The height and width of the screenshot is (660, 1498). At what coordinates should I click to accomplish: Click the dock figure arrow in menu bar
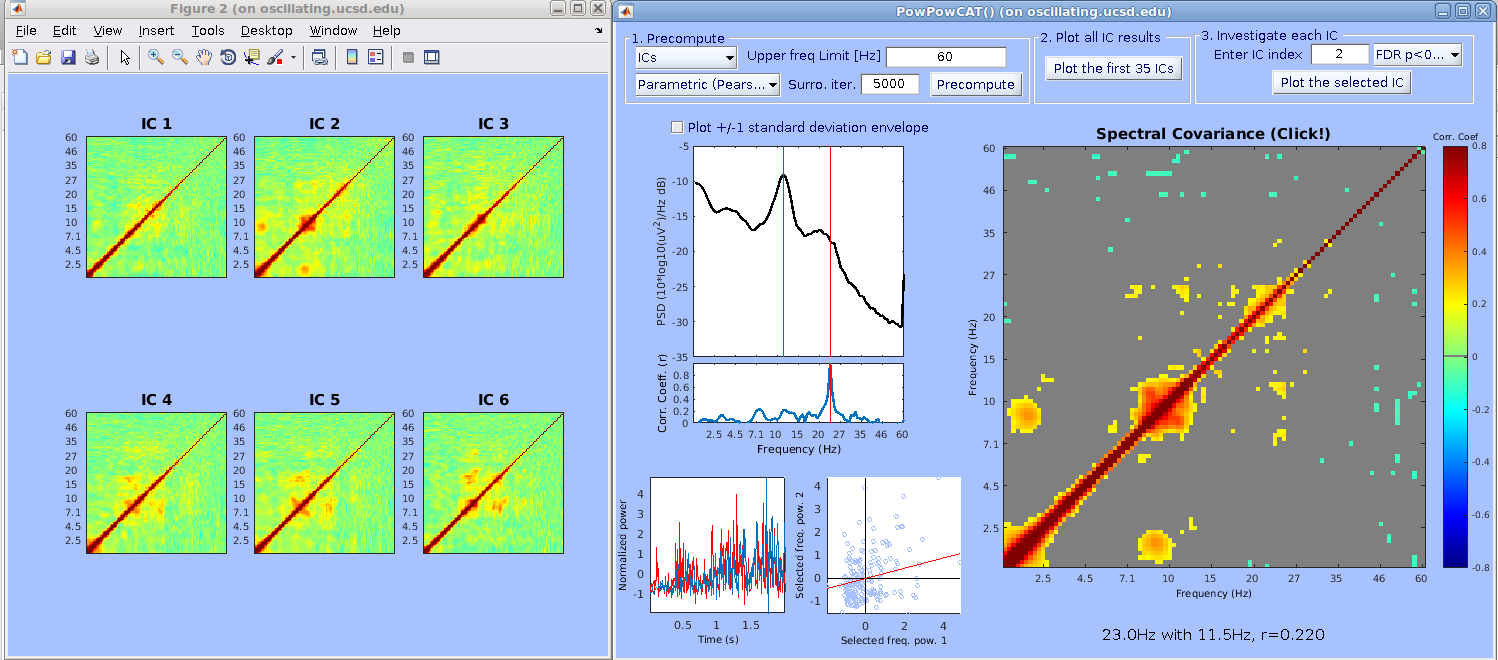pyautogui.click(x=598, y=31)
